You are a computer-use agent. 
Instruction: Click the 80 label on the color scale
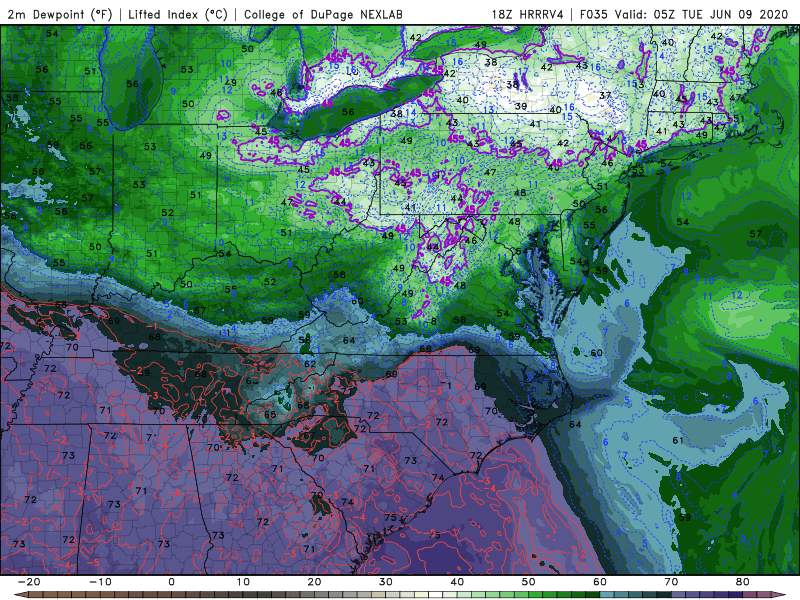click(x=743, y=582)
